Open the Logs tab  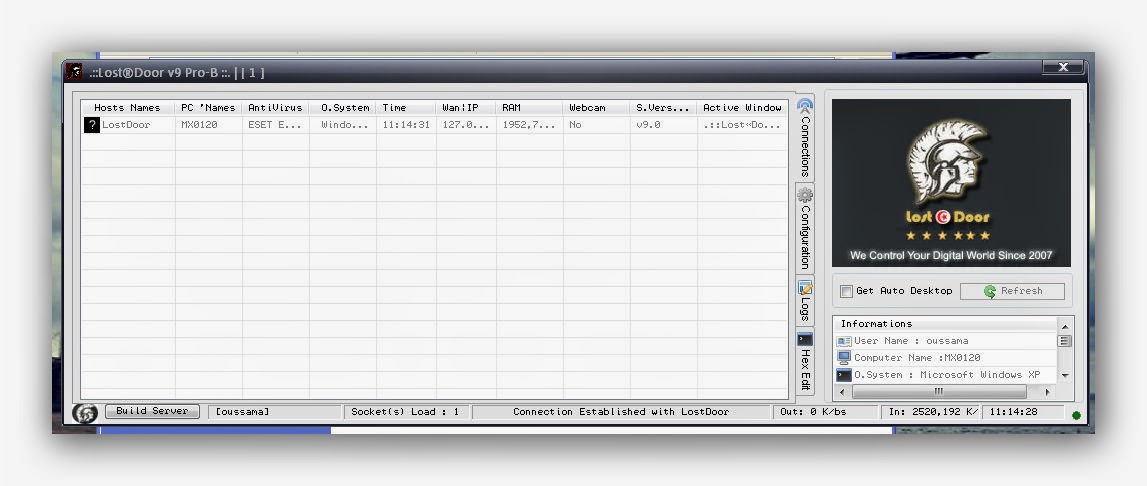coord(805,301)
